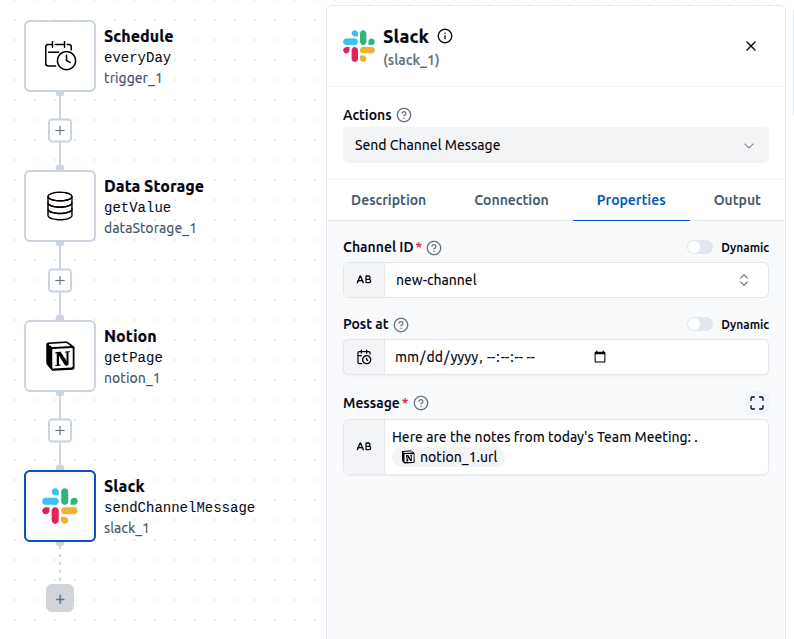The image size is (794, 639).
Task: Switch to the Properties tab
Action: pos(631,200)
